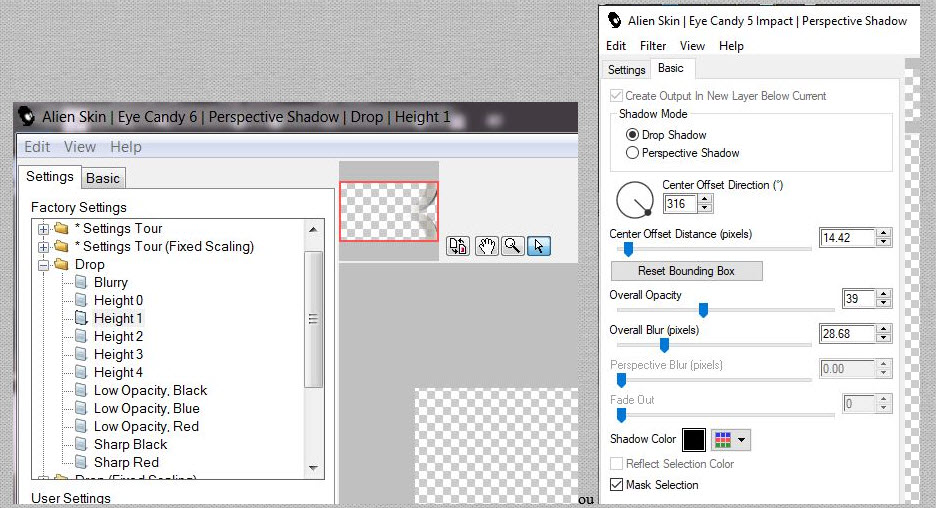Select the Height 3 preset

coord(118,355)
